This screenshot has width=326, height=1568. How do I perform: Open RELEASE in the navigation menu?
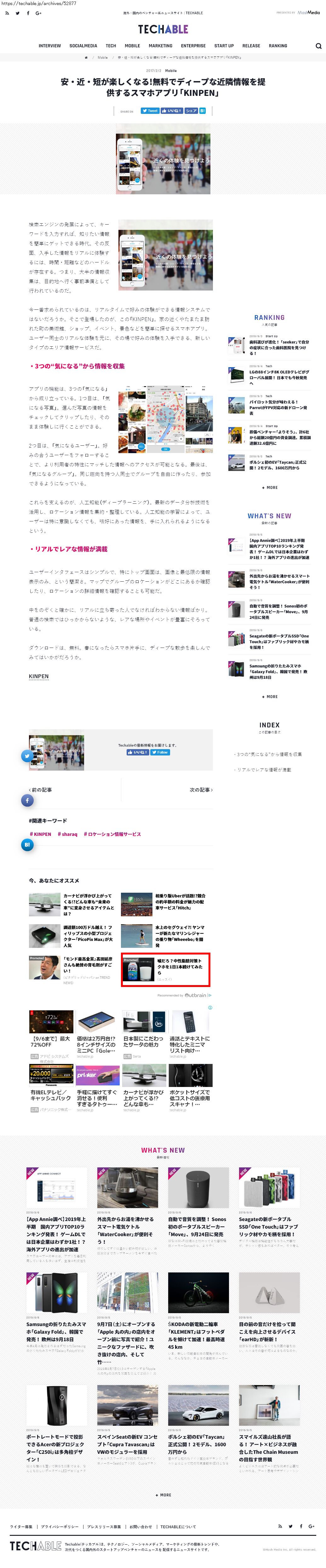click(251, 46)
